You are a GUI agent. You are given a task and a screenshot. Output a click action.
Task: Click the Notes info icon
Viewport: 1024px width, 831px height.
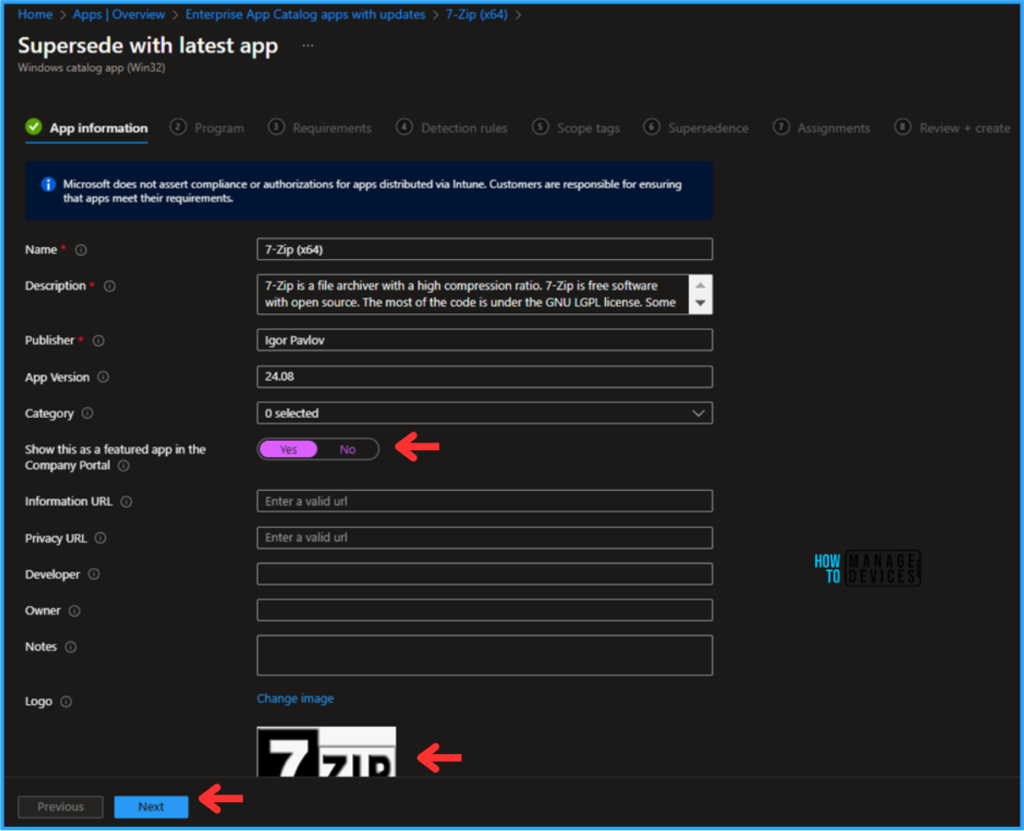(71, 647)
